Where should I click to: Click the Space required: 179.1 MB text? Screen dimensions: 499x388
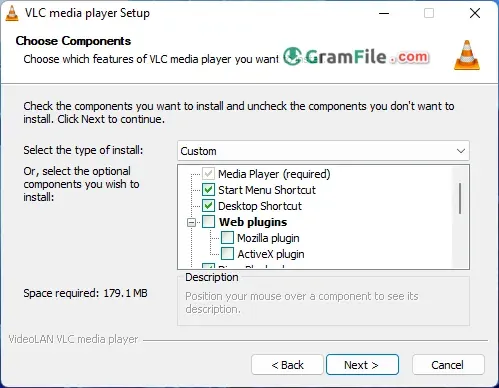pyautogui.click(x=85, y=293)
